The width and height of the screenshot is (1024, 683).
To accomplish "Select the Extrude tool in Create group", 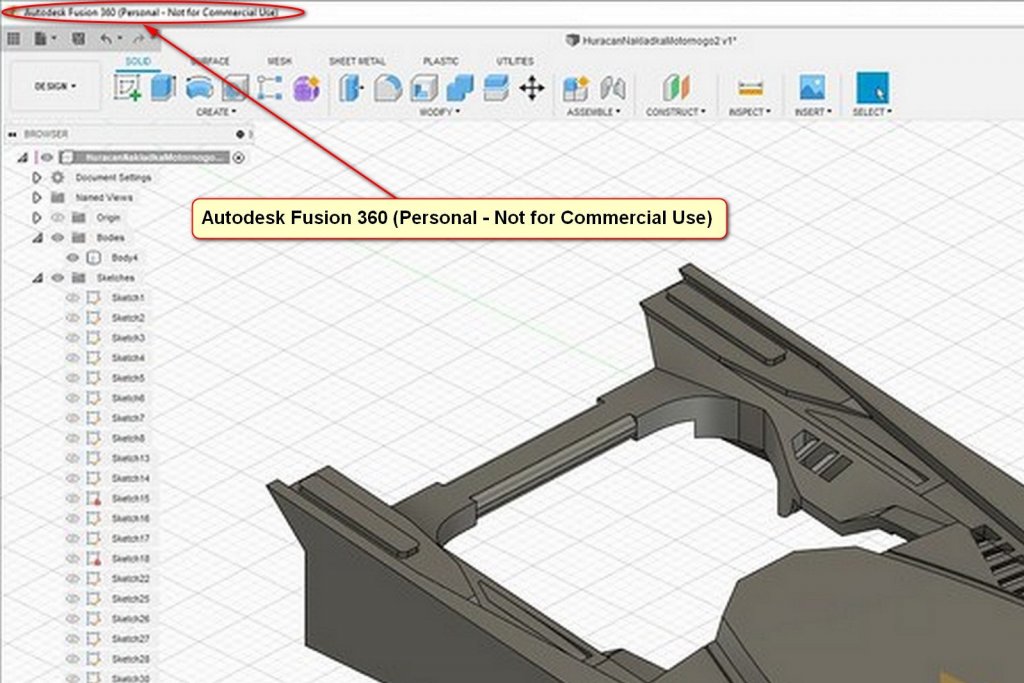I will [x=163, y=88].
